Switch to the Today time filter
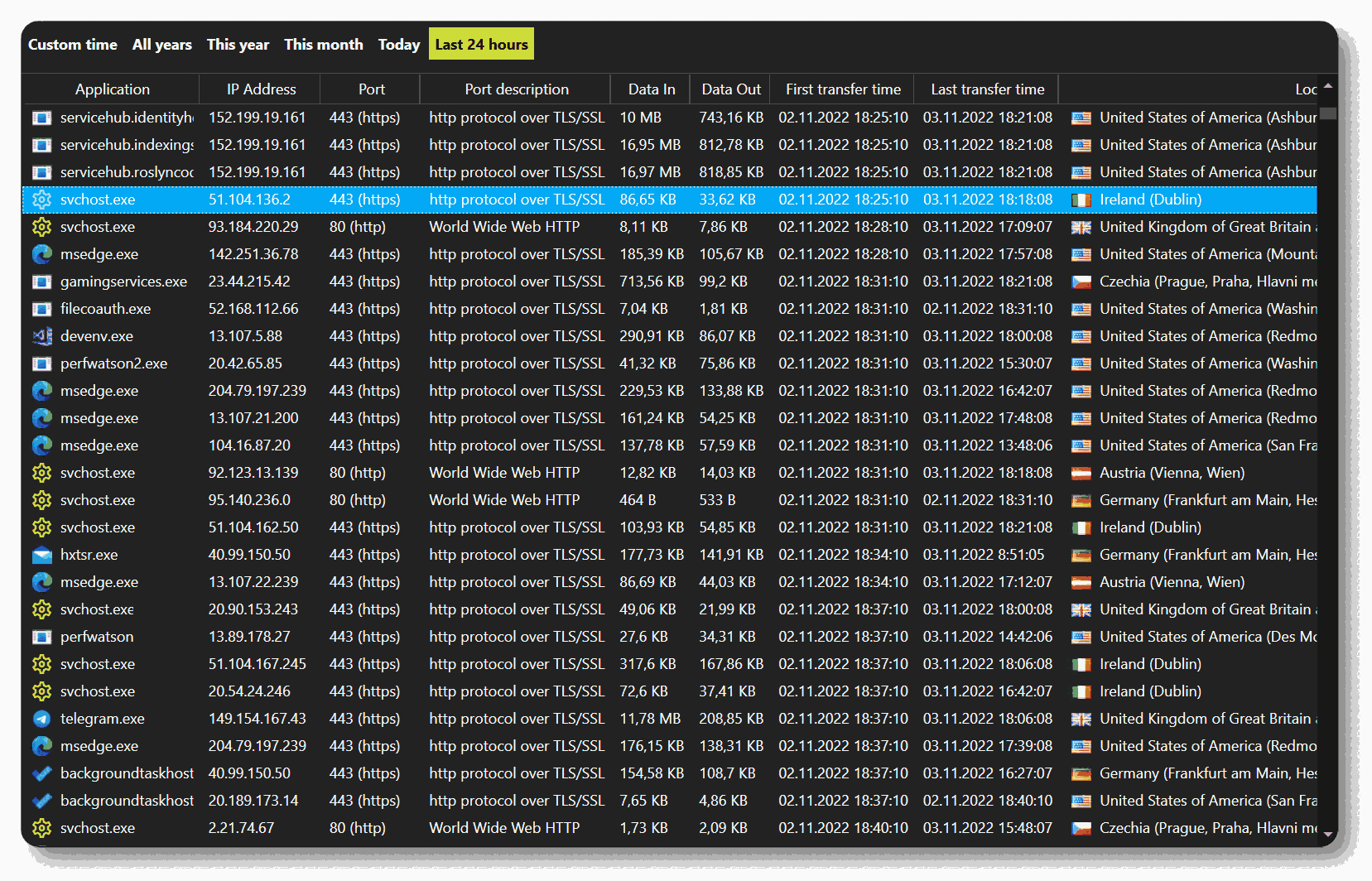 [398, 44]
